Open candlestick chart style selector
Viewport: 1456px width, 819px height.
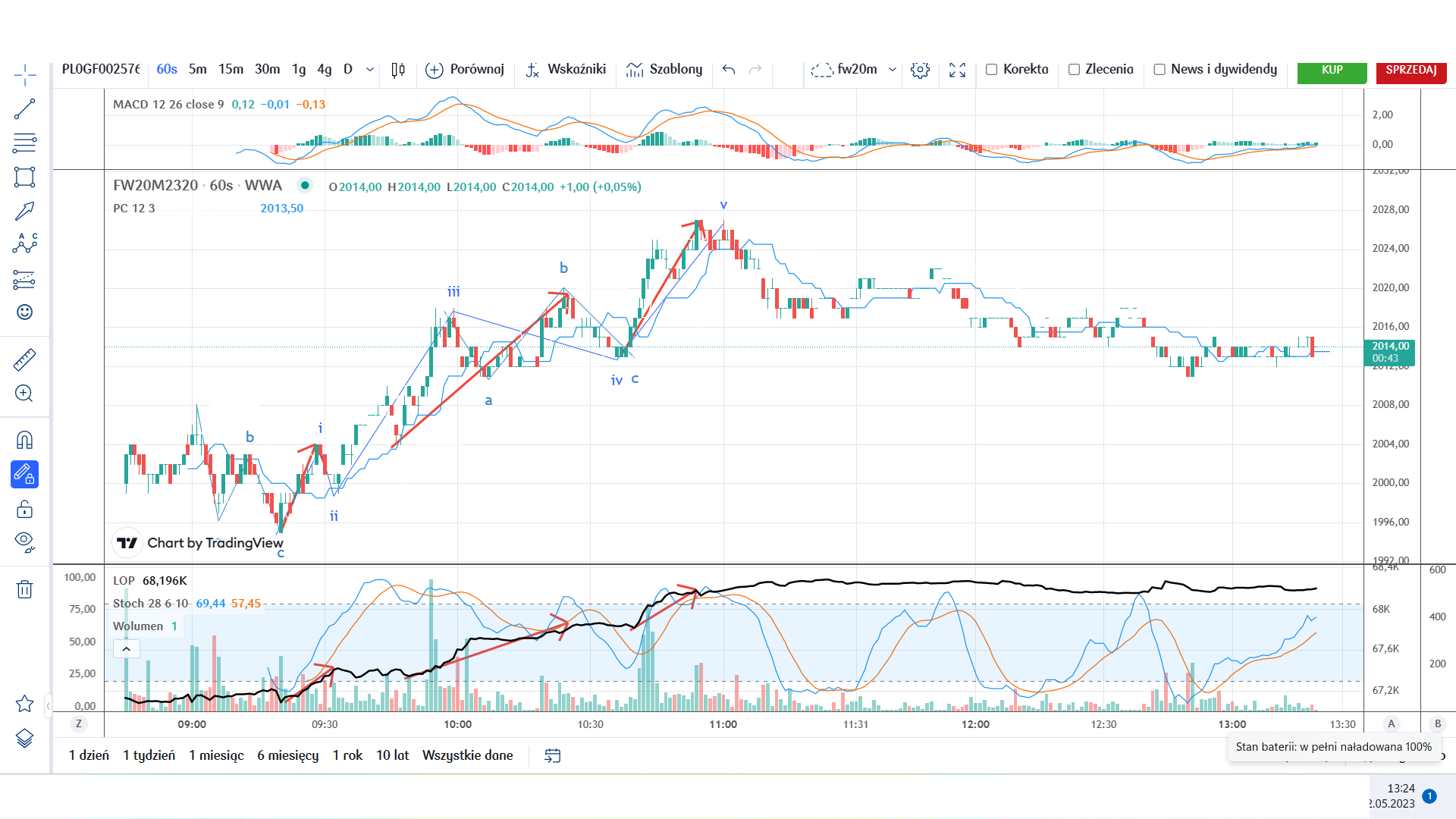click(398, 70)
